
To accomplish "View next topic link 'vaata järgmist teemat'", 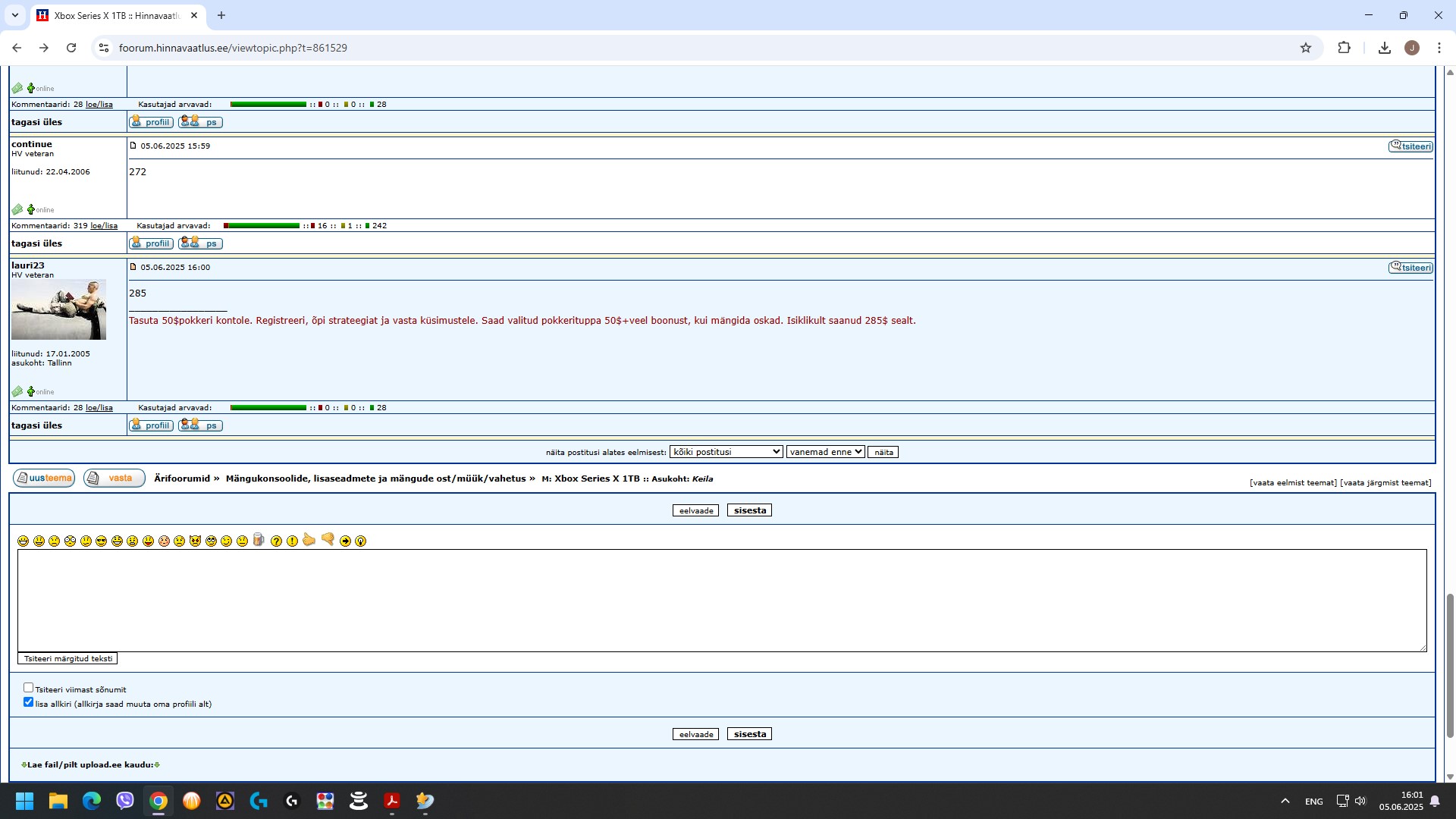I will pyautogui.click(x=1385, y=482).
